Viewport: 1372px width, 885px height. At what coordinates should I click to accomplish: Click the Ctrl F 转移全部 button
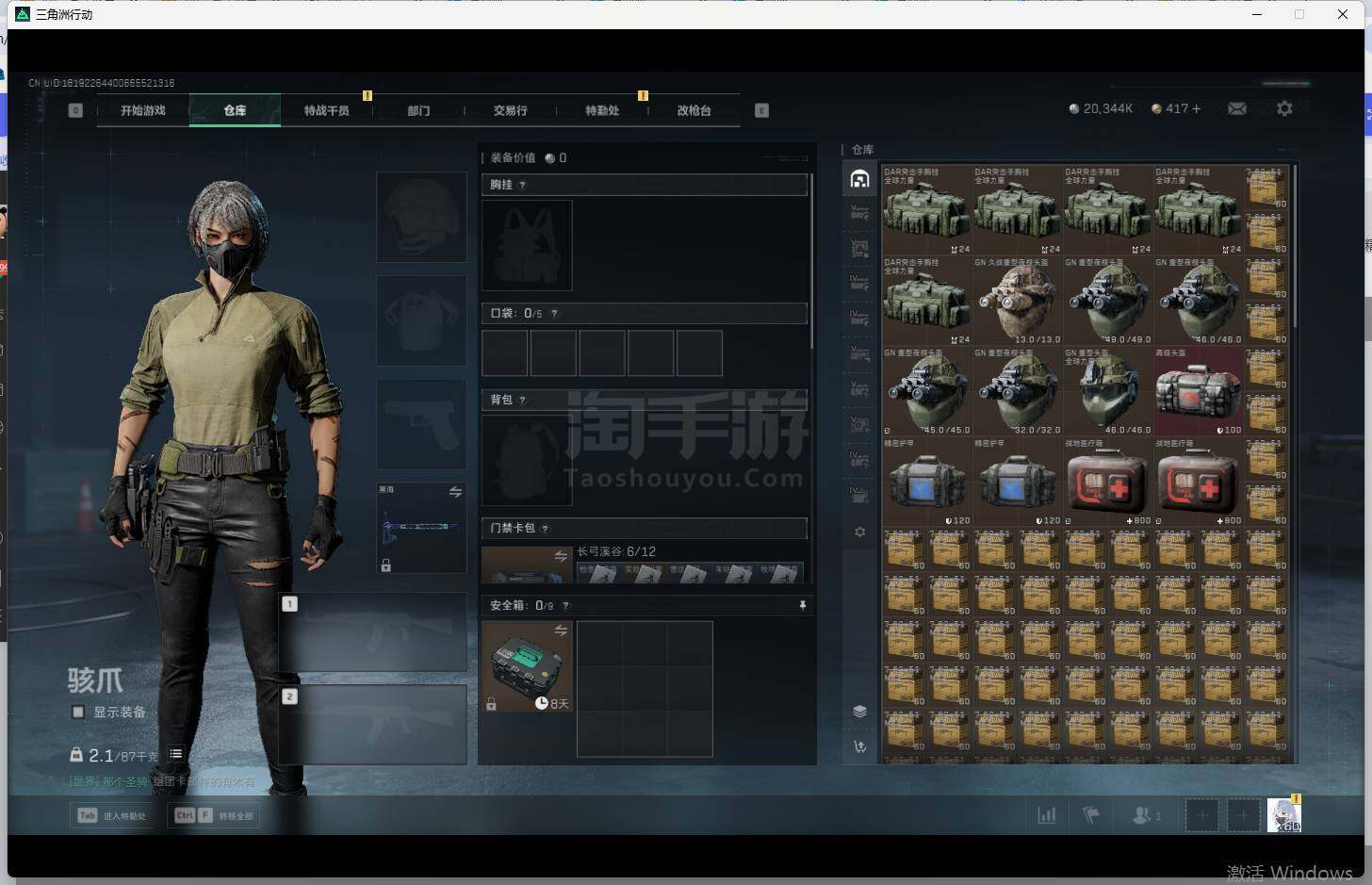point(214,815)
